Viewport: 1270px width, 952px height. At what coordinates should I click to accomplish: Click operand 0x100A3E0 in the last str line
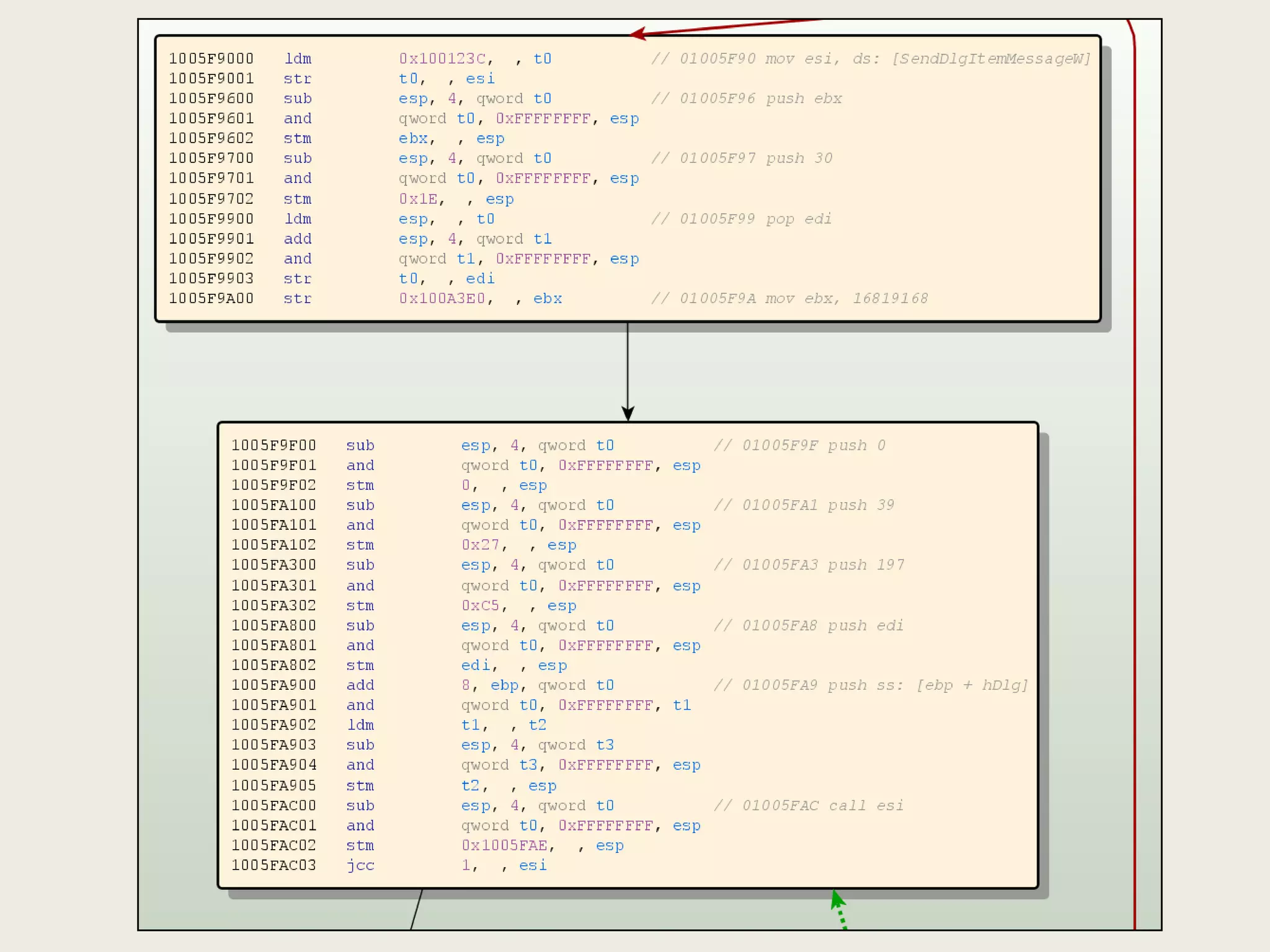pos(442,299)
